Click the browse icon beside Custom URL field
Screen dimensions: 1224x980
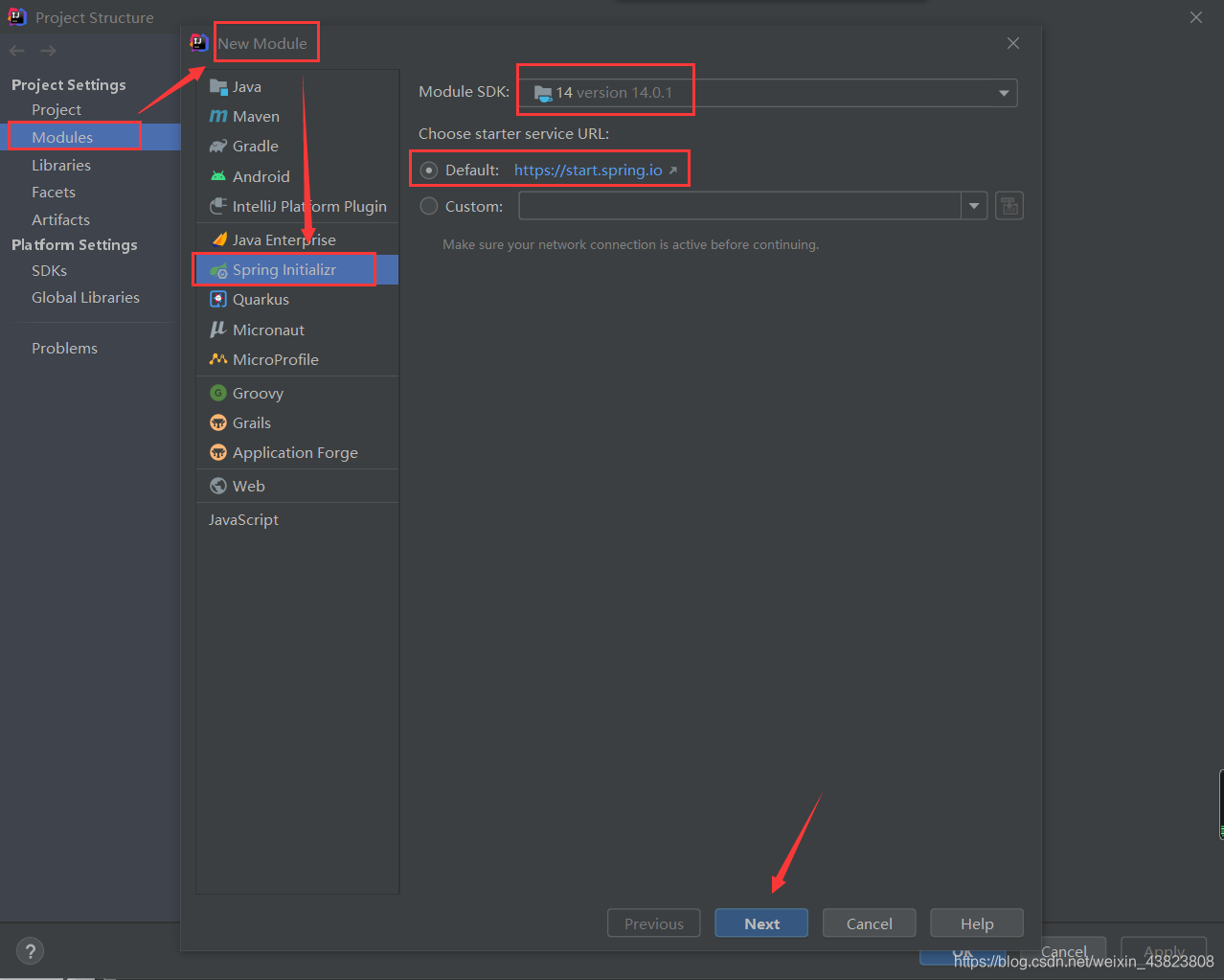[x=1009, y=206]
